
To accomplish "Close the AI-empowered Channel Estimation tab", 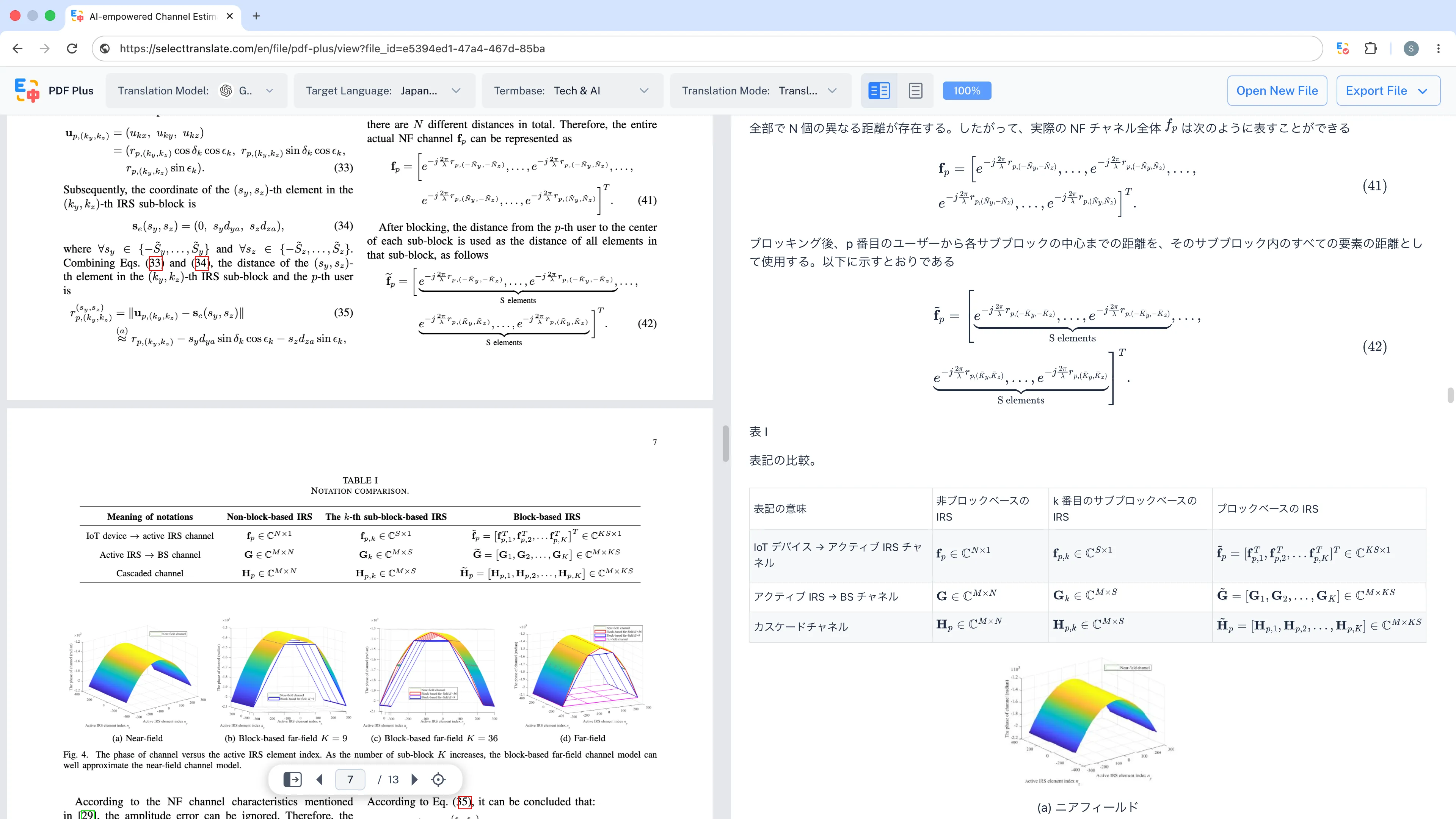I will [229, 16].
